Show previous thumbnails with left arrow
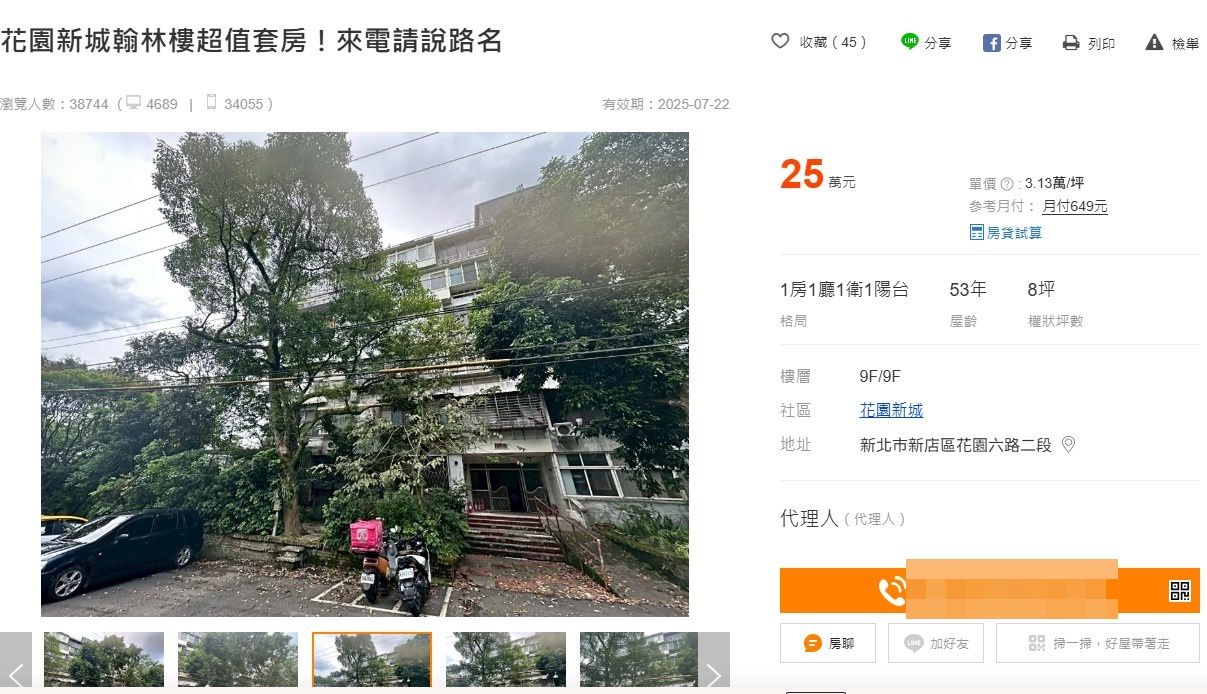The image size is (1207, 694). click(x=16, y=663)
